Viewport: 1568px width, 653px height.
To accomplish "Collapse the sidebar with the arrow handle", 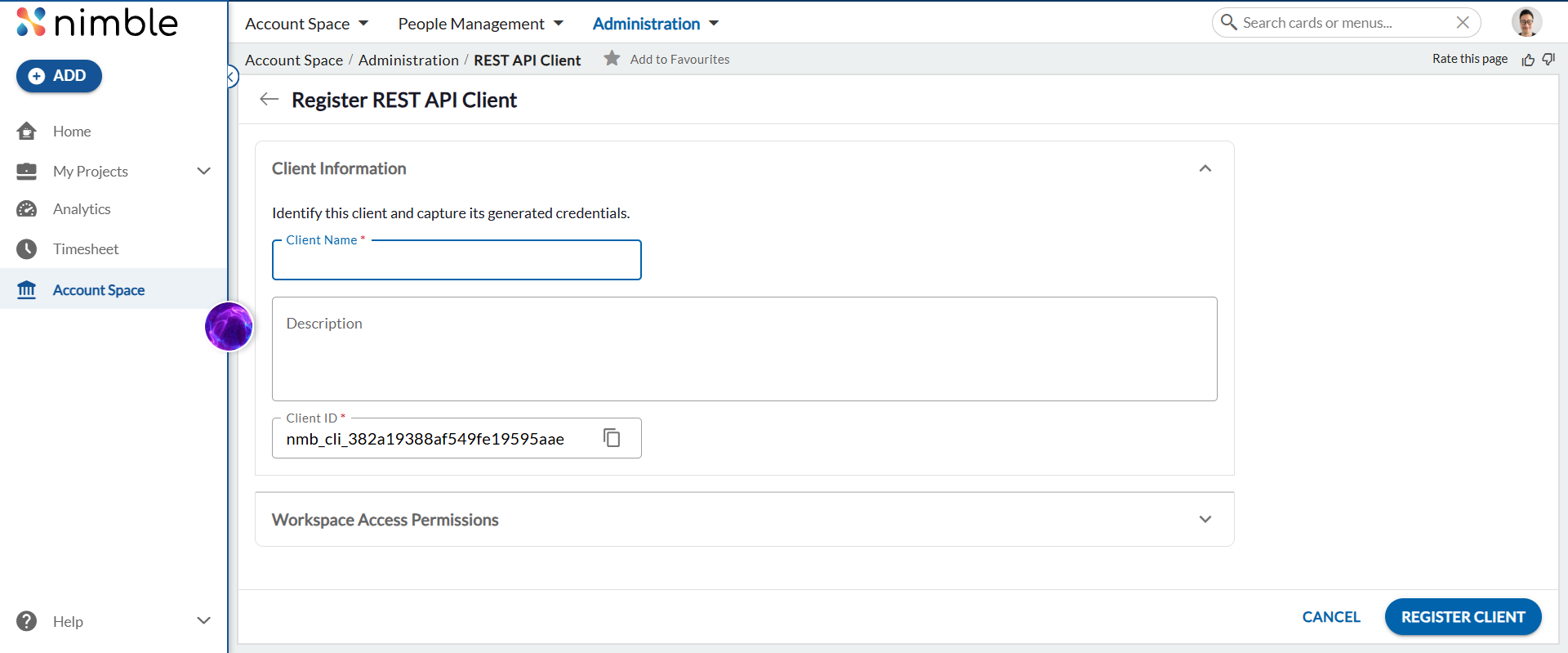I will 232,77.
